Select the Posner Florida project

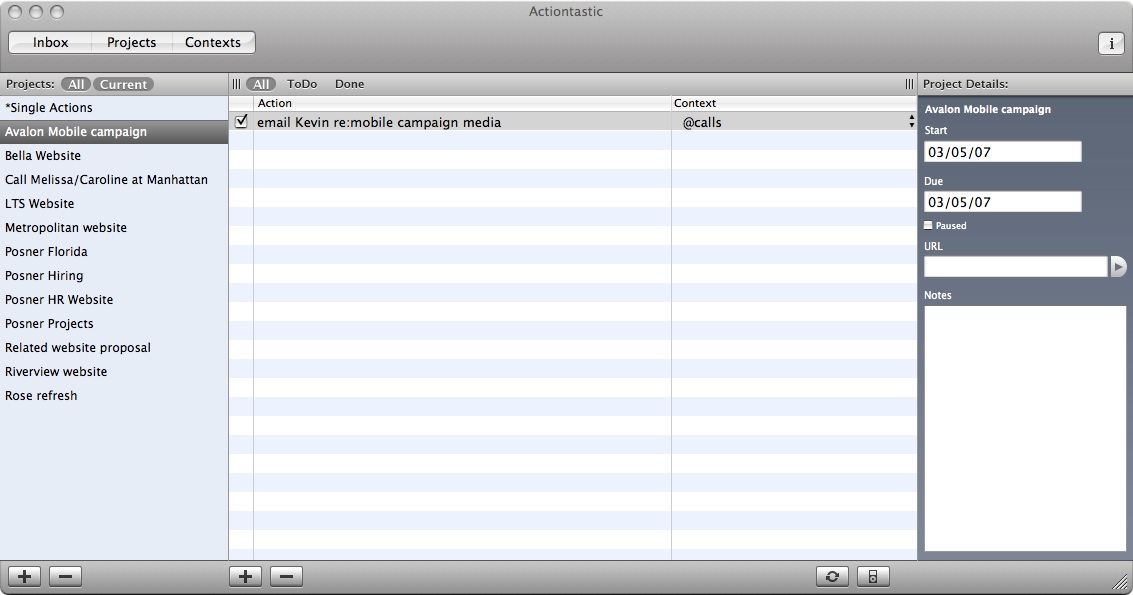[x=46, y=252]
